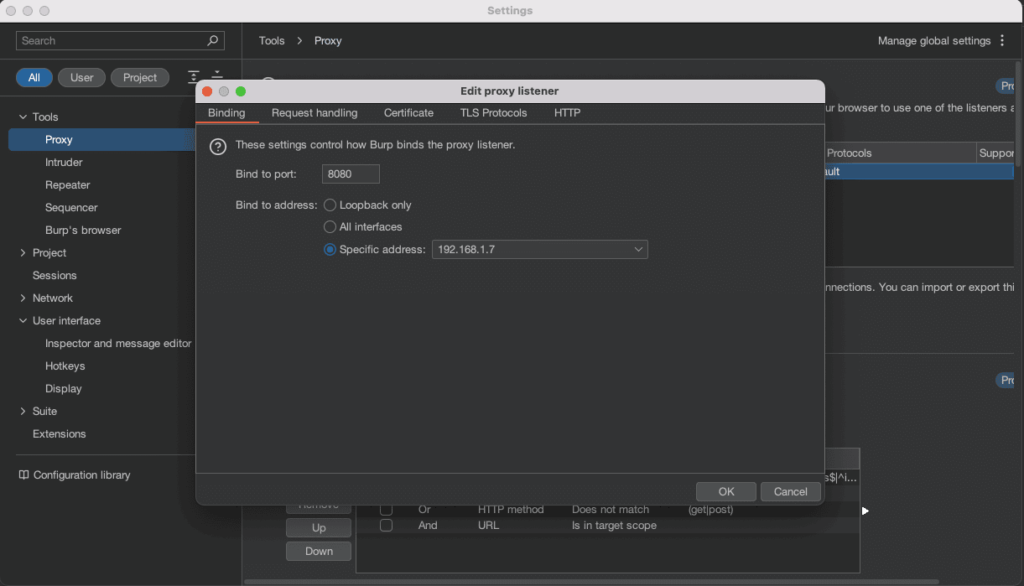Click the horizontal scrollbar at the bottom
Viewport: 1024px width, 586px height.
click(x=591, y=581)
